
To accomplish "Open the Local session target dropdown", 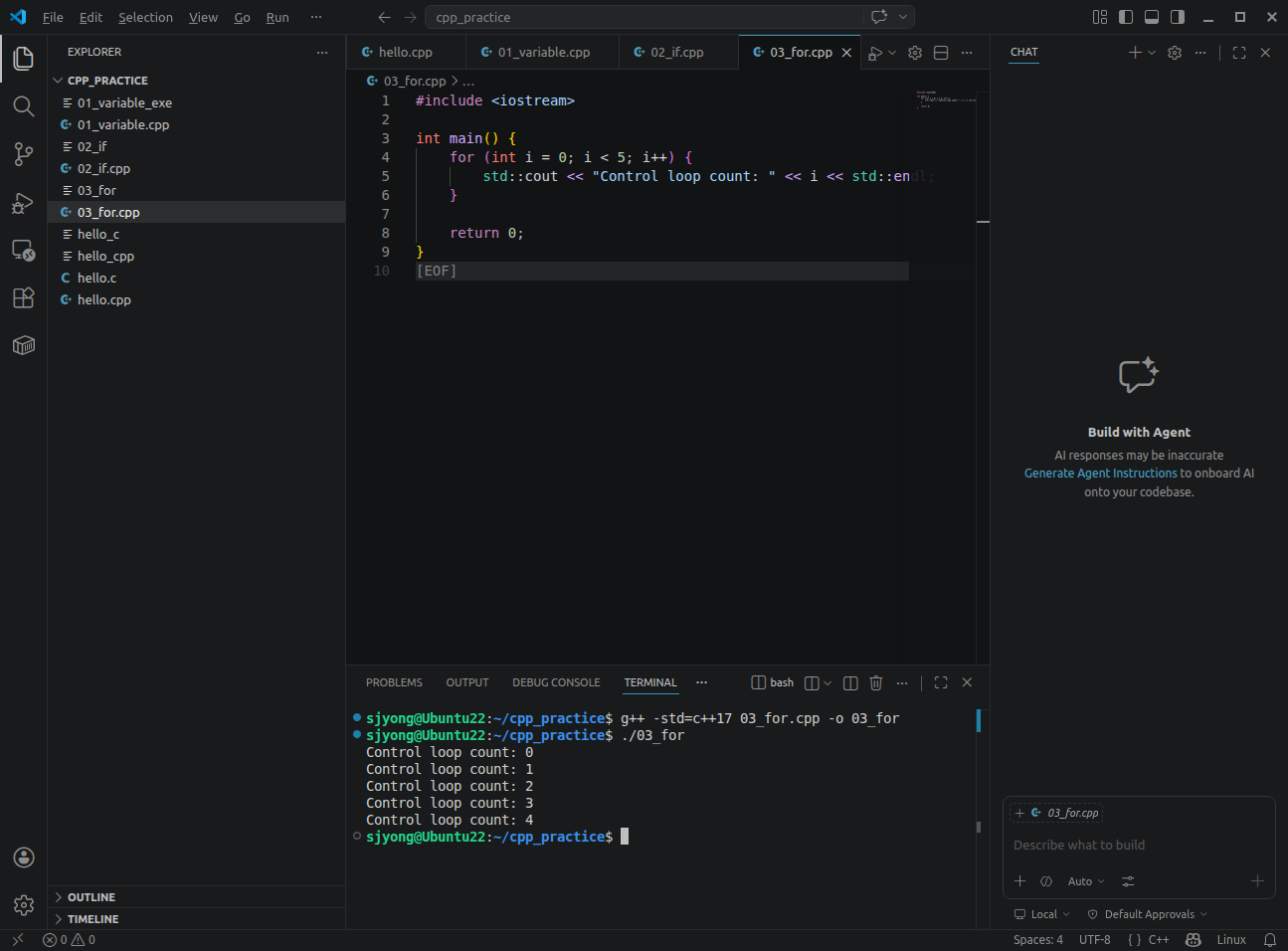I will point(1041,914).
